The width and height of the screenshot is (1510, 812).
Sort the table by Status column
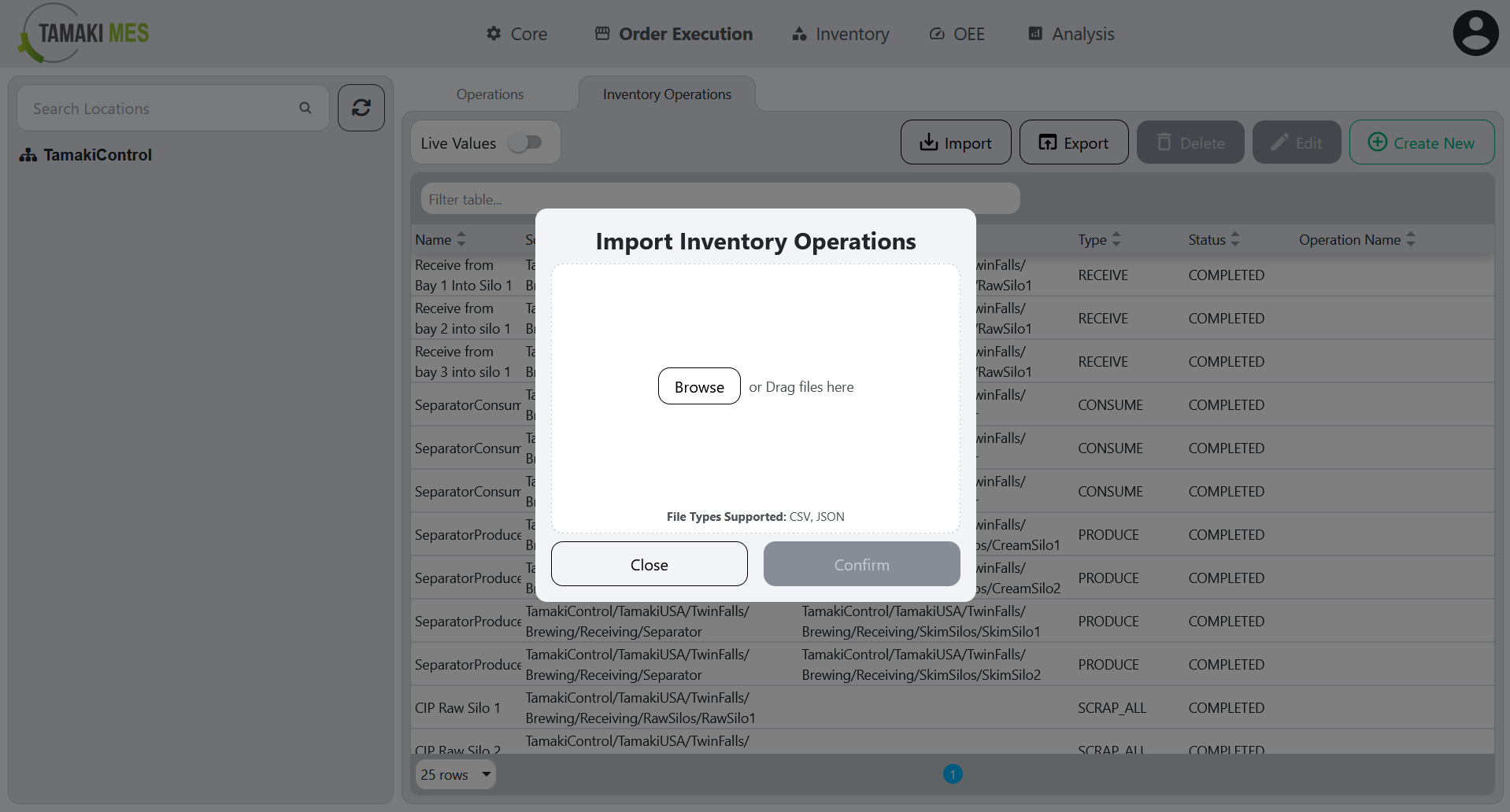[x=1234, y=239]
